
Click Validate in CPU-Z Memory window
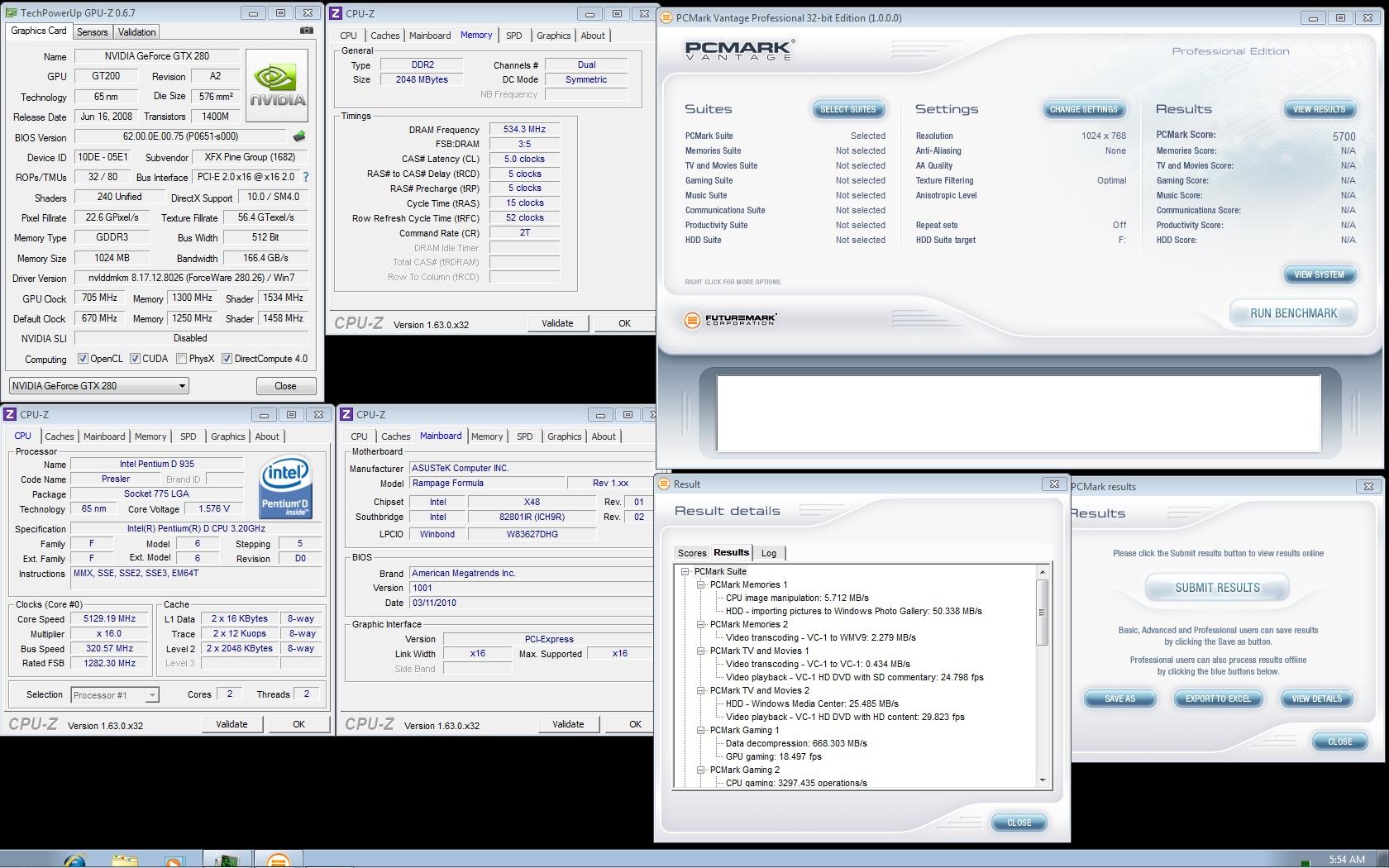pyautogui.click(x=557, y=323)
